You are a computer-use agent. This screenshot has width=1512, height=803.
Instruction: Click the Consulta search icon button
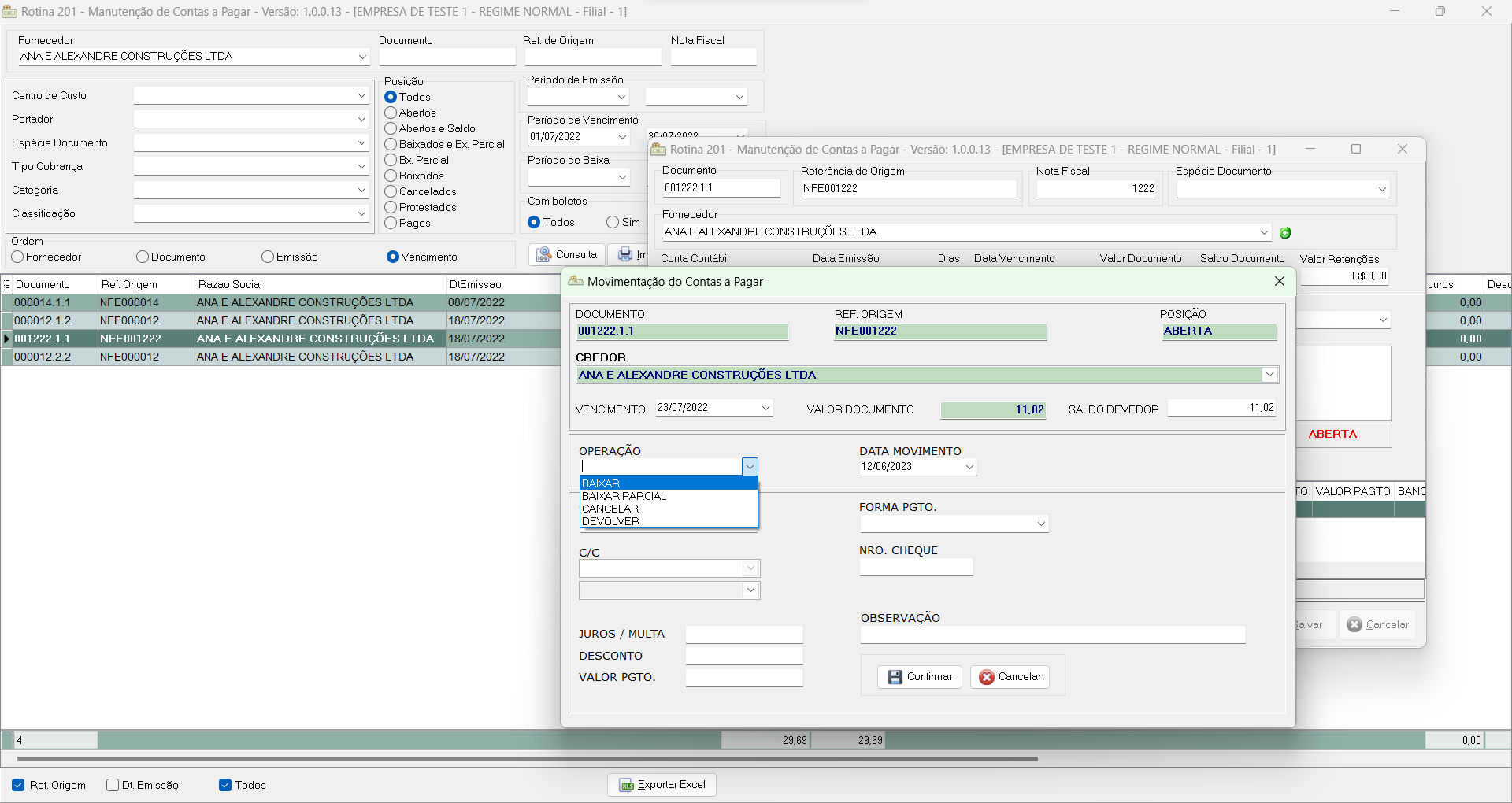(x=544, y=254)
